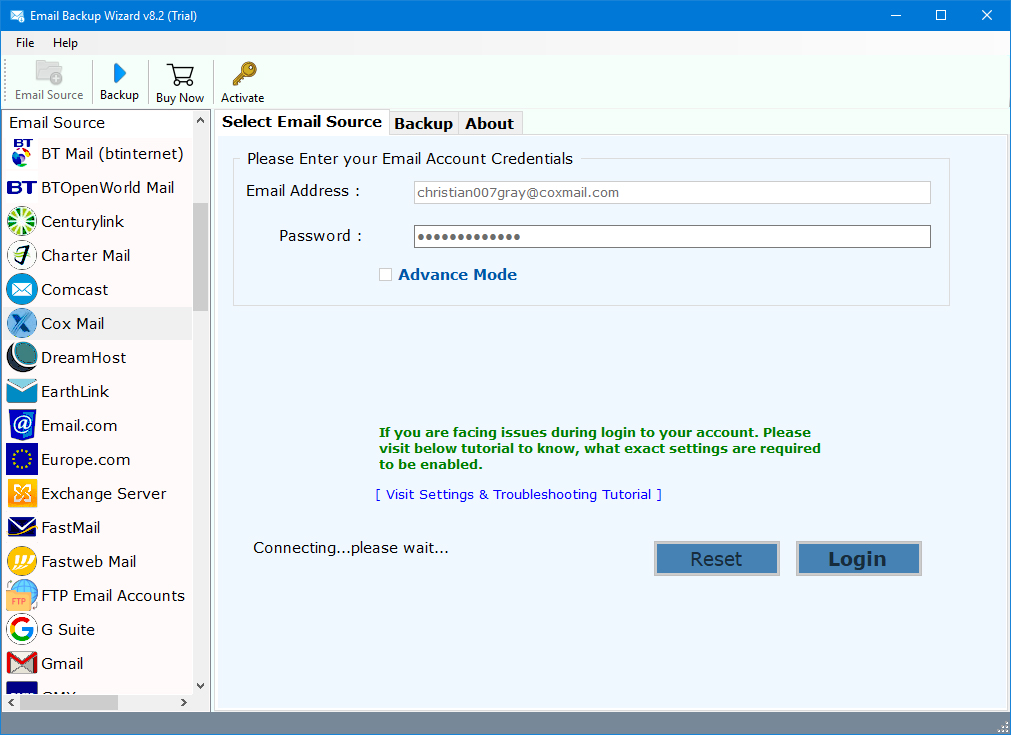Select the FTP Email Accounts text entry
The height and width of the screenshot is (735, 1011).
pos(113,596)
